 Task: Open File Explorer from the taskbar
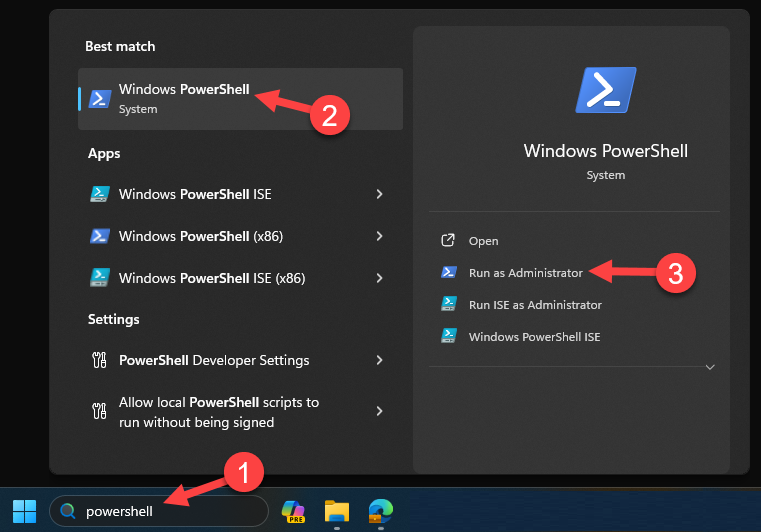click(337, 512)
